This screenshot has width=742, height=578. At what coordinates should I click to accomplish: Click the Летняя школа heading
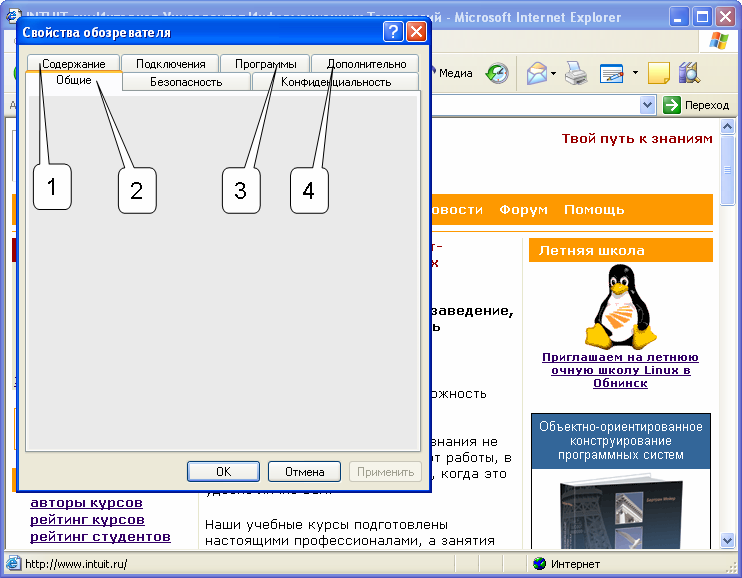click(592, 250)
